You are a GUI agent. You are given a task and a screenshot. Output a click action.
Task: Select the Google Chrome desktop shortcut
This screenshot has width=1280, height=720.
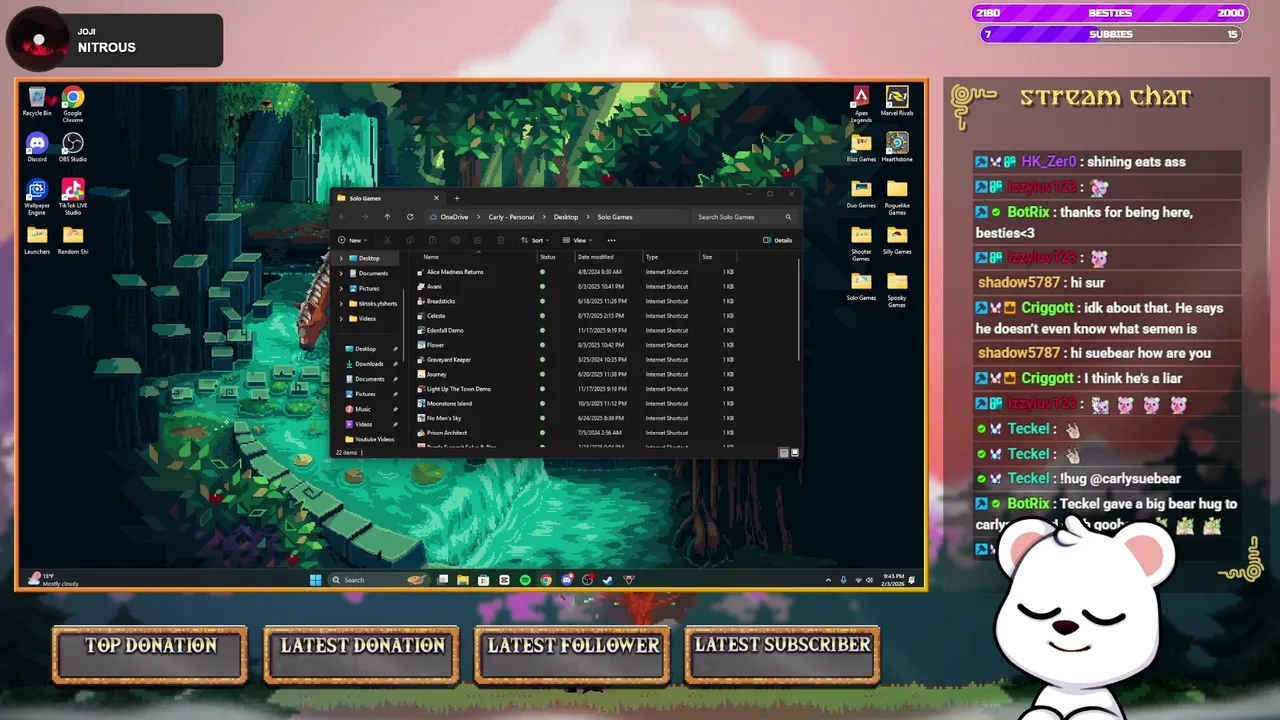tap(72, 104)
